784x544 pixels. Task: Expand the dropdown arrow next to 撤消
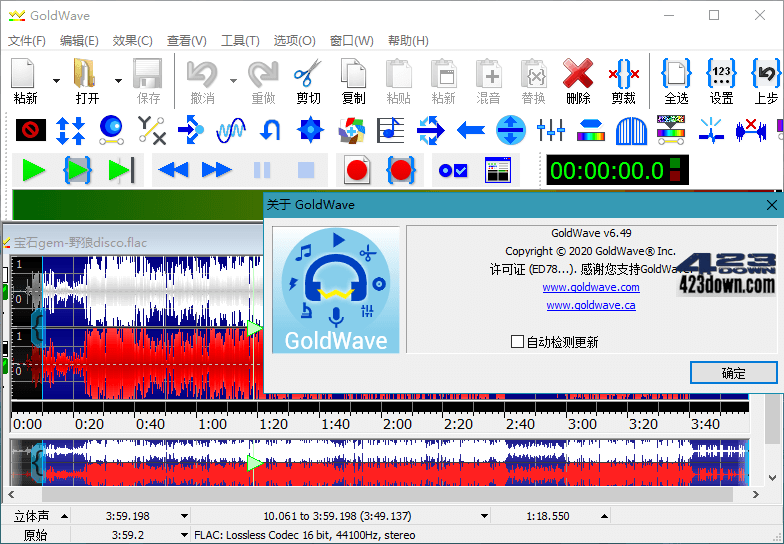pyautogui.click(x=233, y=80)
